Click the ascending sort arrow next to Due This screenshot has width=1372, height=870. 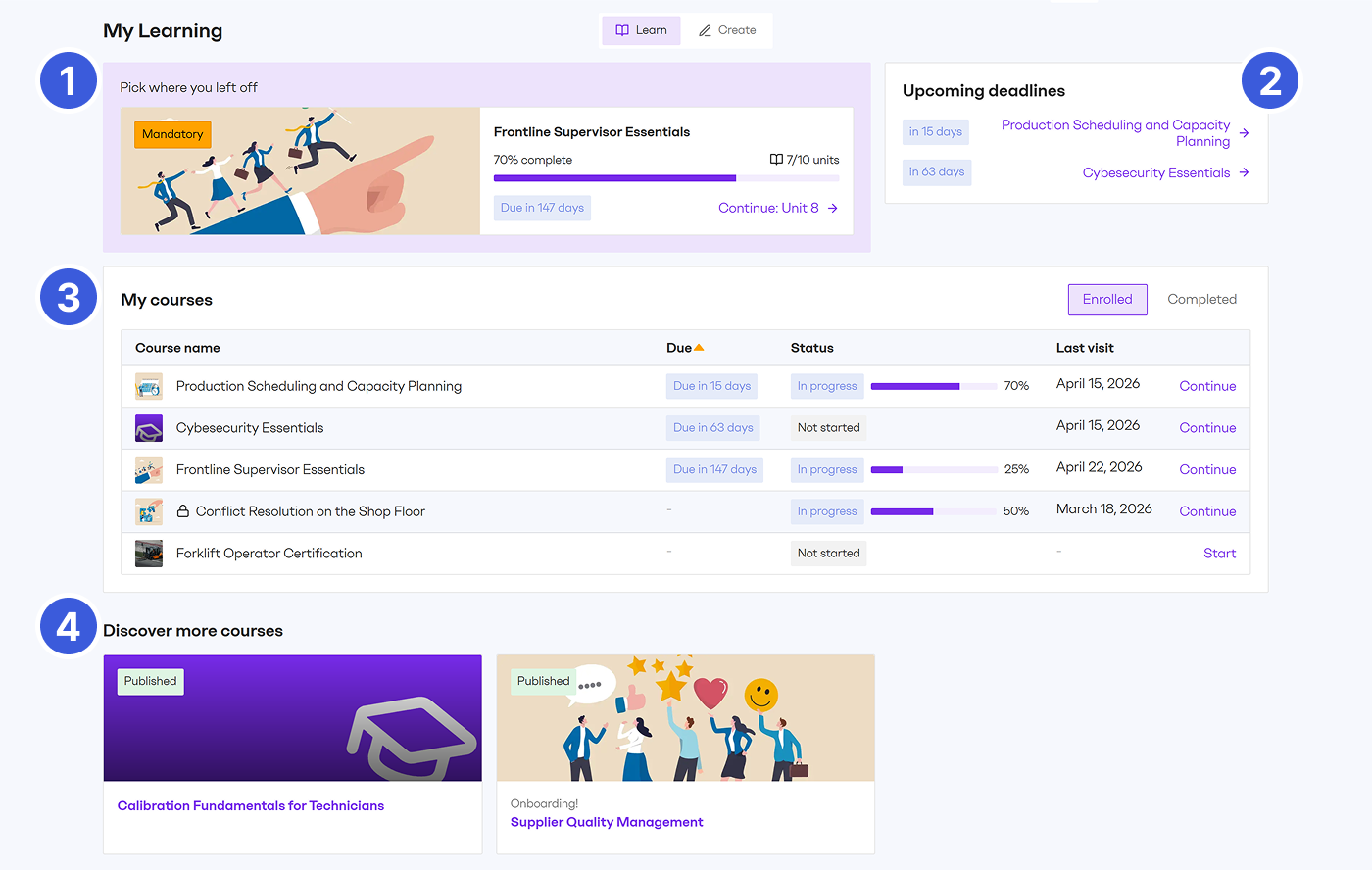[699, 348]
